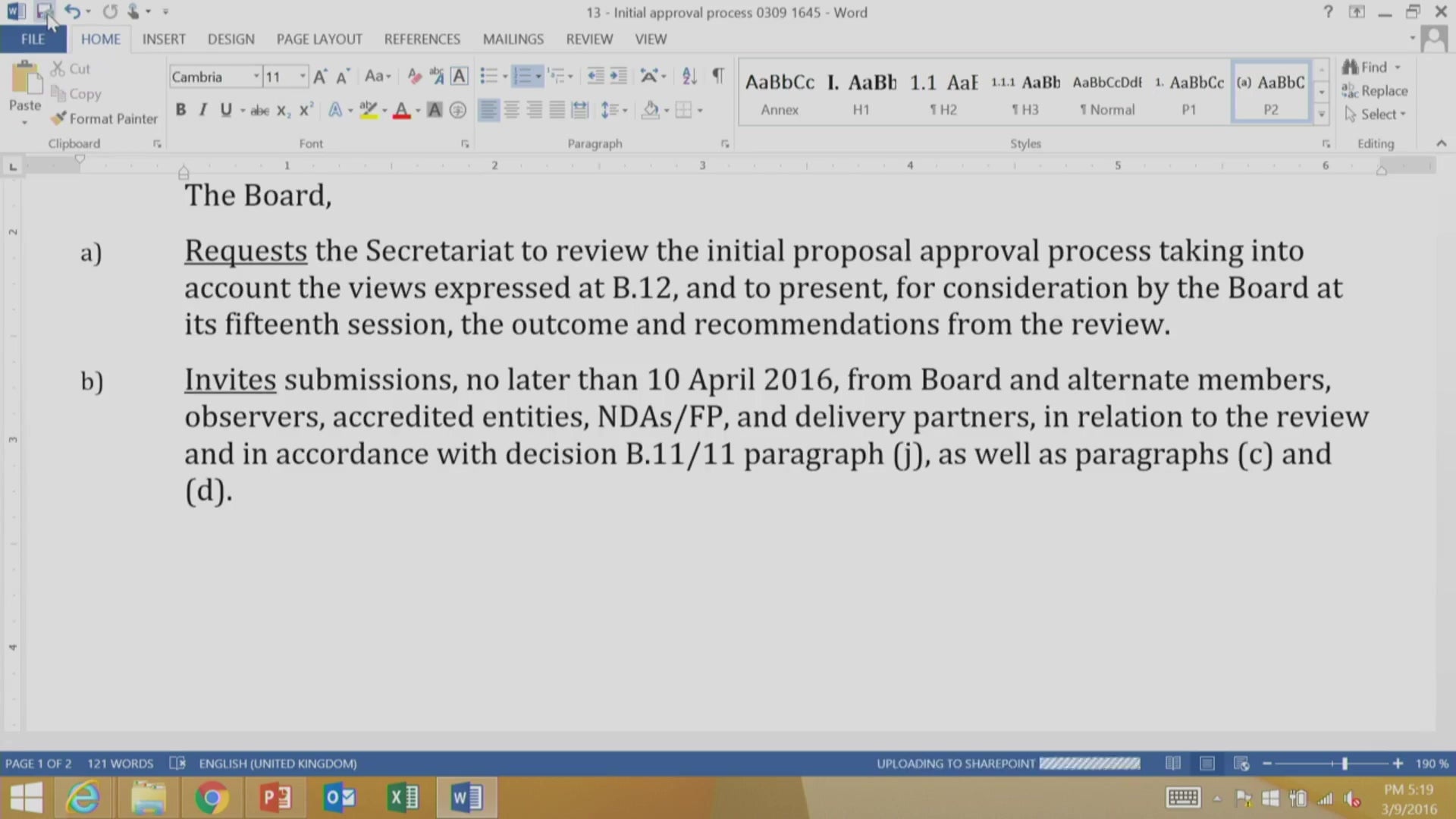The height and width of the screenshot is (819, 1456).
Task: Open line spacing options
Action: point(613,111)
